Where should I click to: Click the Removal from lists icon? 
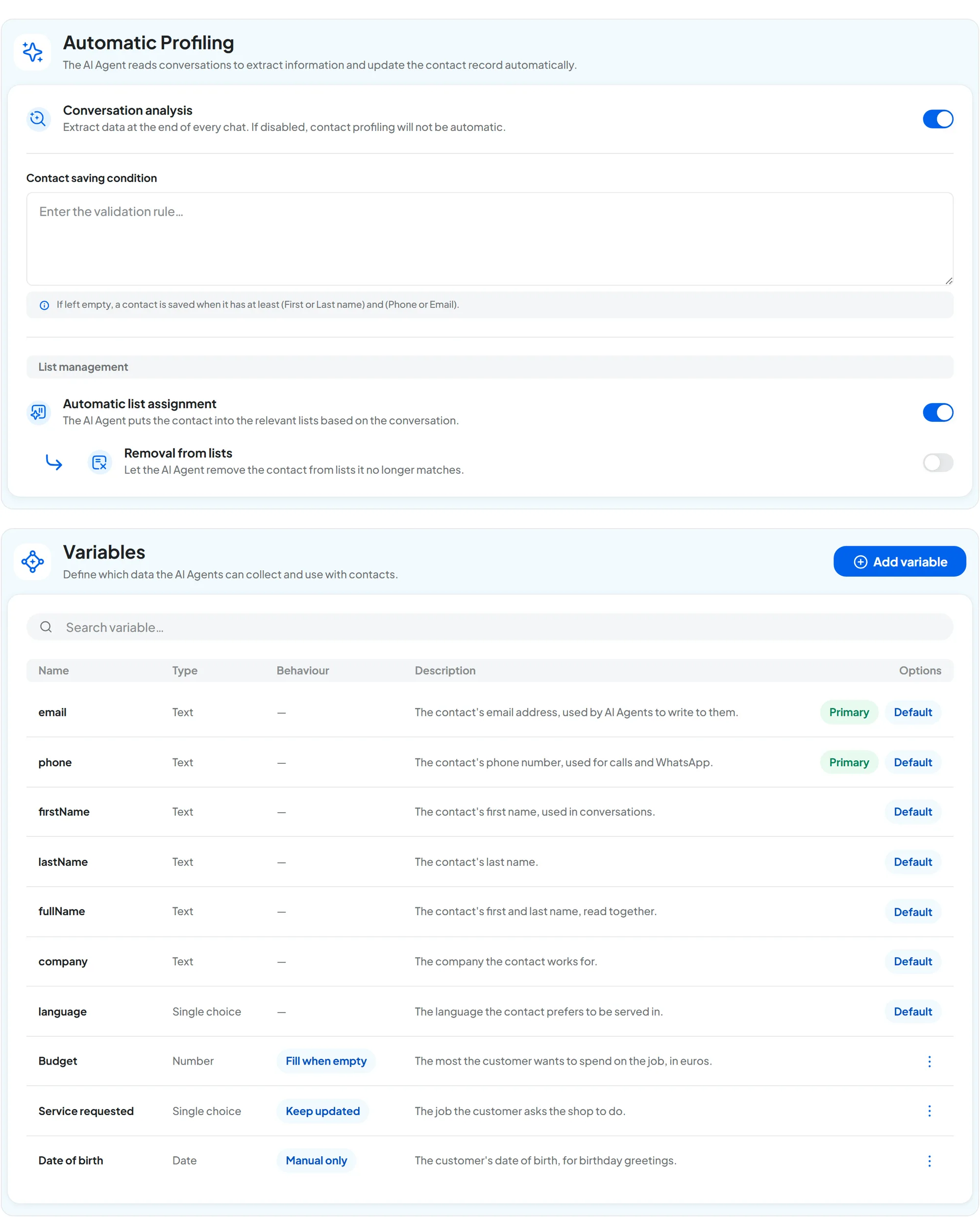(99, 462)
